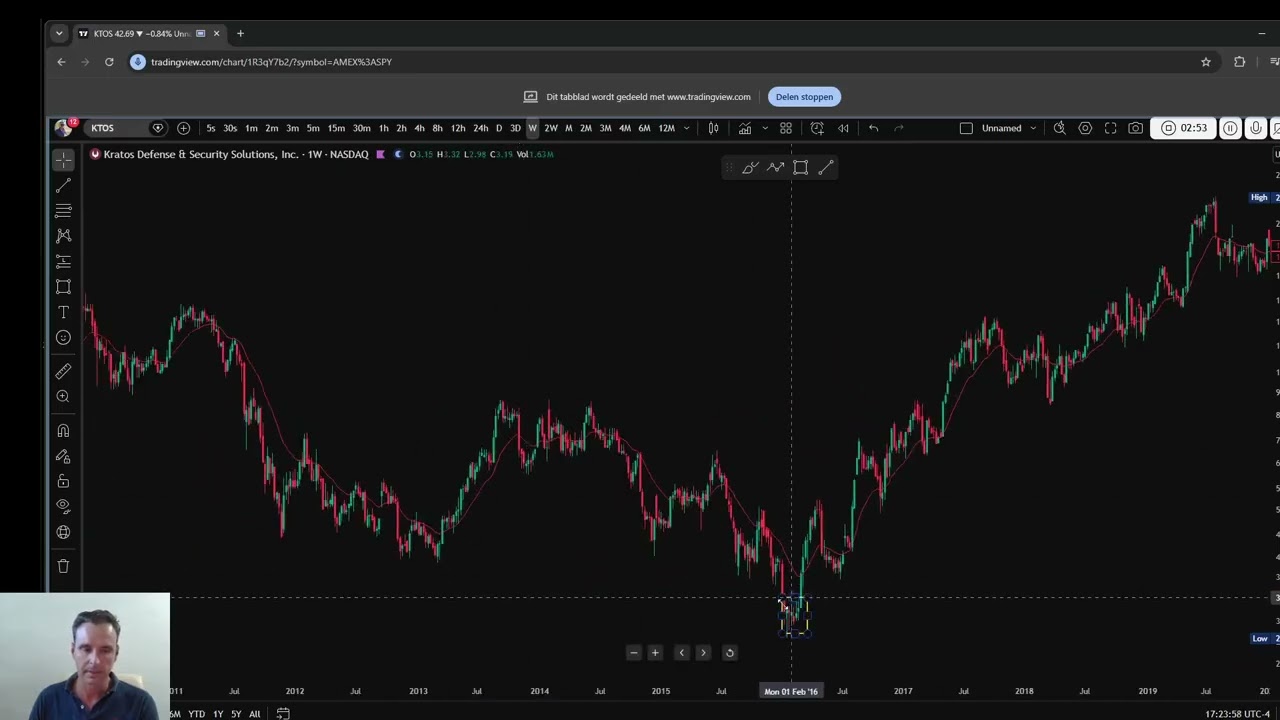
Task: Open the candlestick chart type selector
Action: (714, 128)
